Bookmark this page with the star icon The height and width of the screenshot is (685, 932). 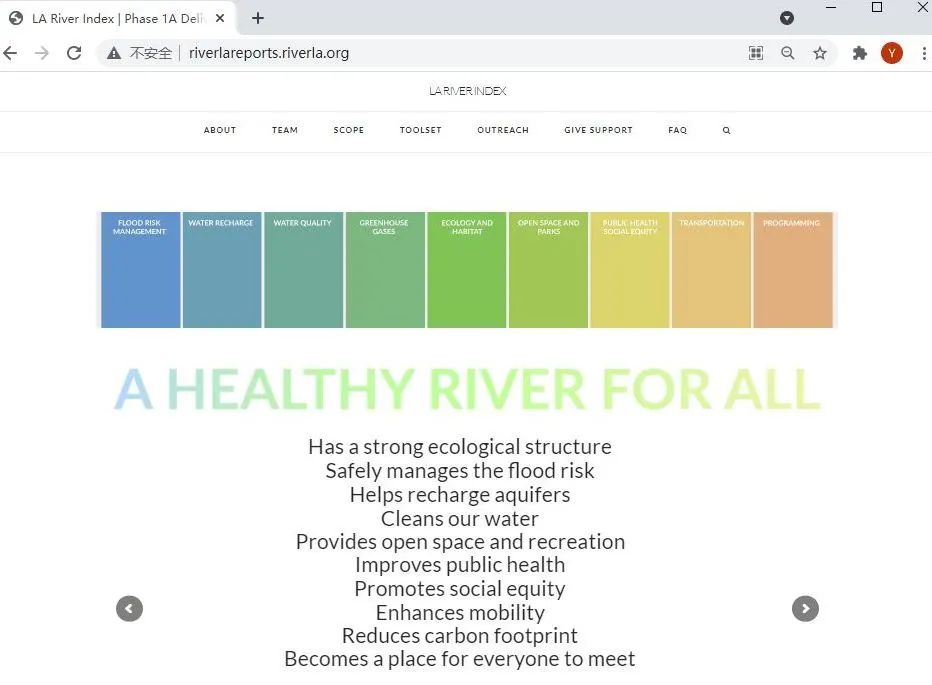coord(820,53)
